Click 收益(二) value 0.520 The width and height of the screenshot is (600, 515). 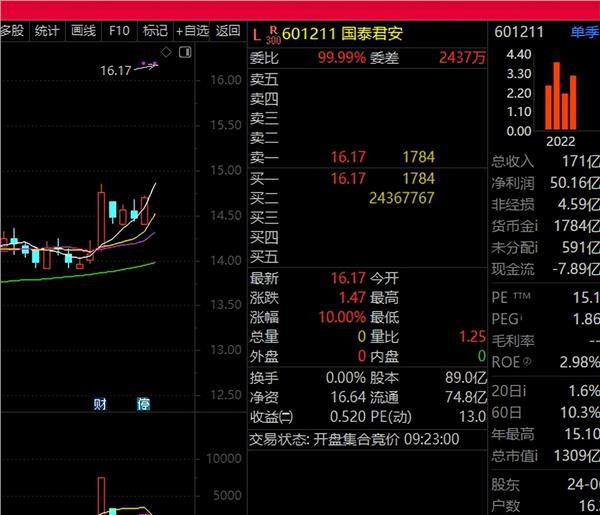click(x=348, y=417)
